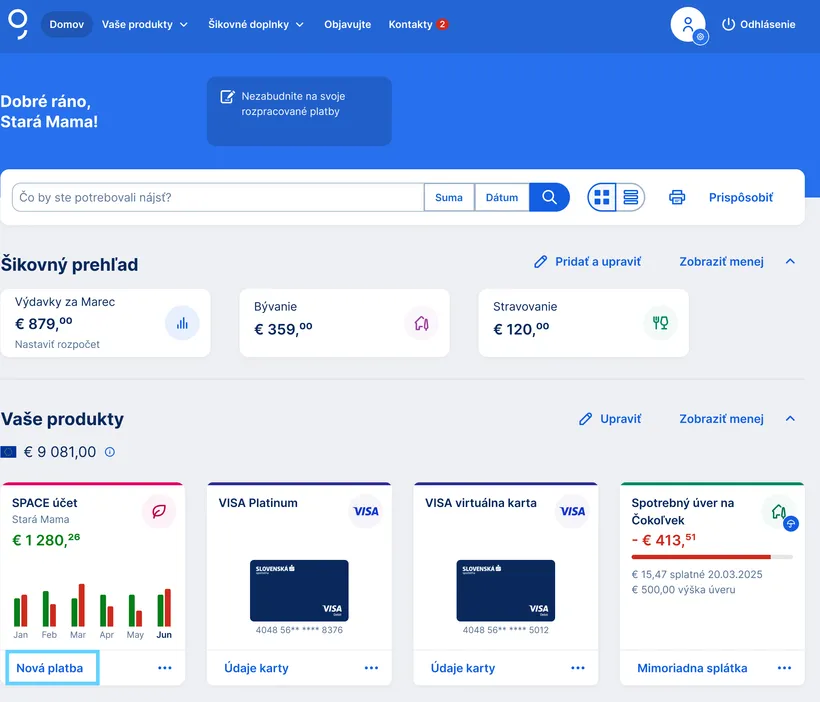The image size is (820, 702).
Task: Click info icon next to total balance
Action: click(110, 452)
